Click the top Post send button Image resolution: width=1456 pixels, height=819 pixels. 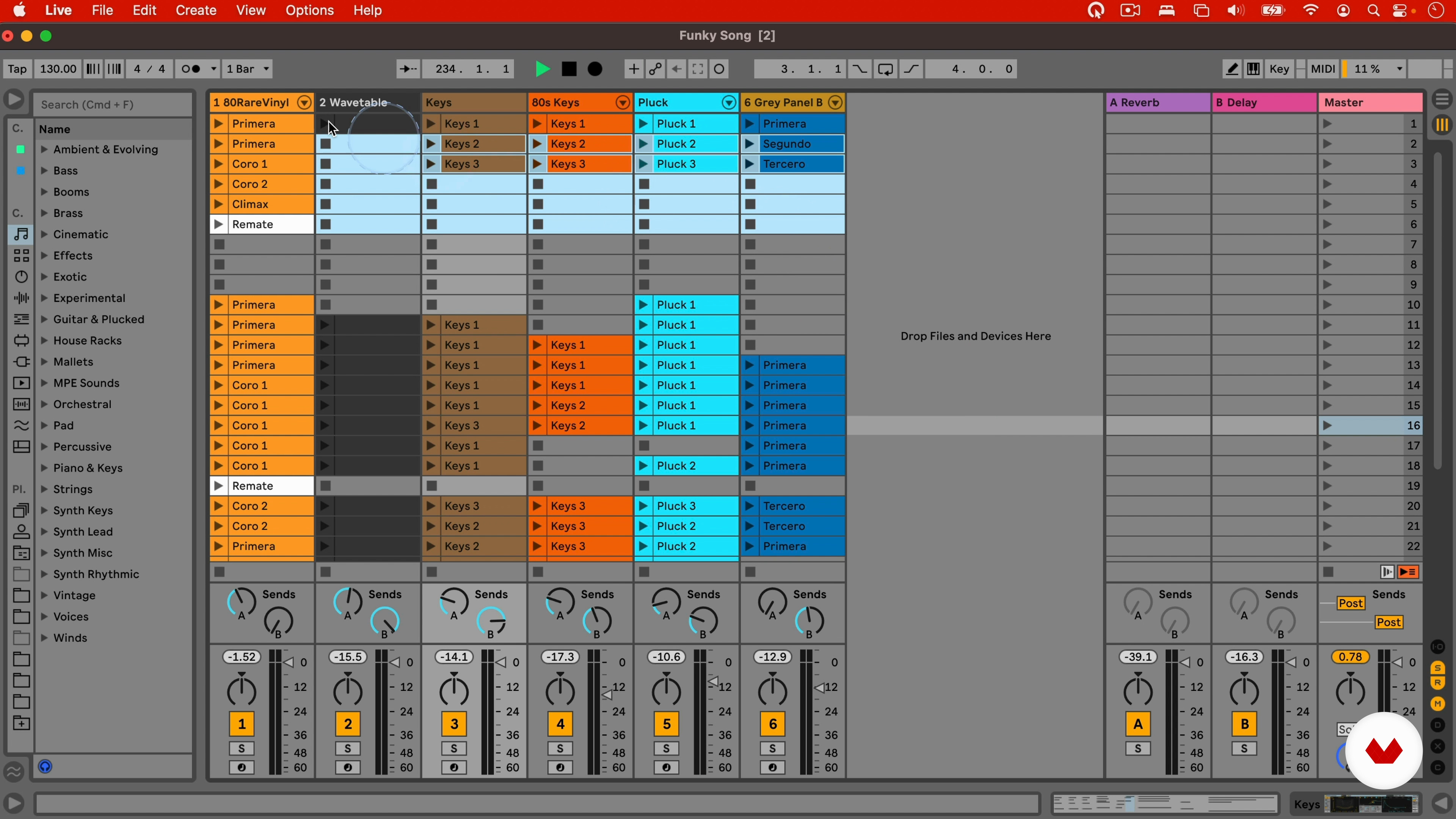coord(1351,604)
